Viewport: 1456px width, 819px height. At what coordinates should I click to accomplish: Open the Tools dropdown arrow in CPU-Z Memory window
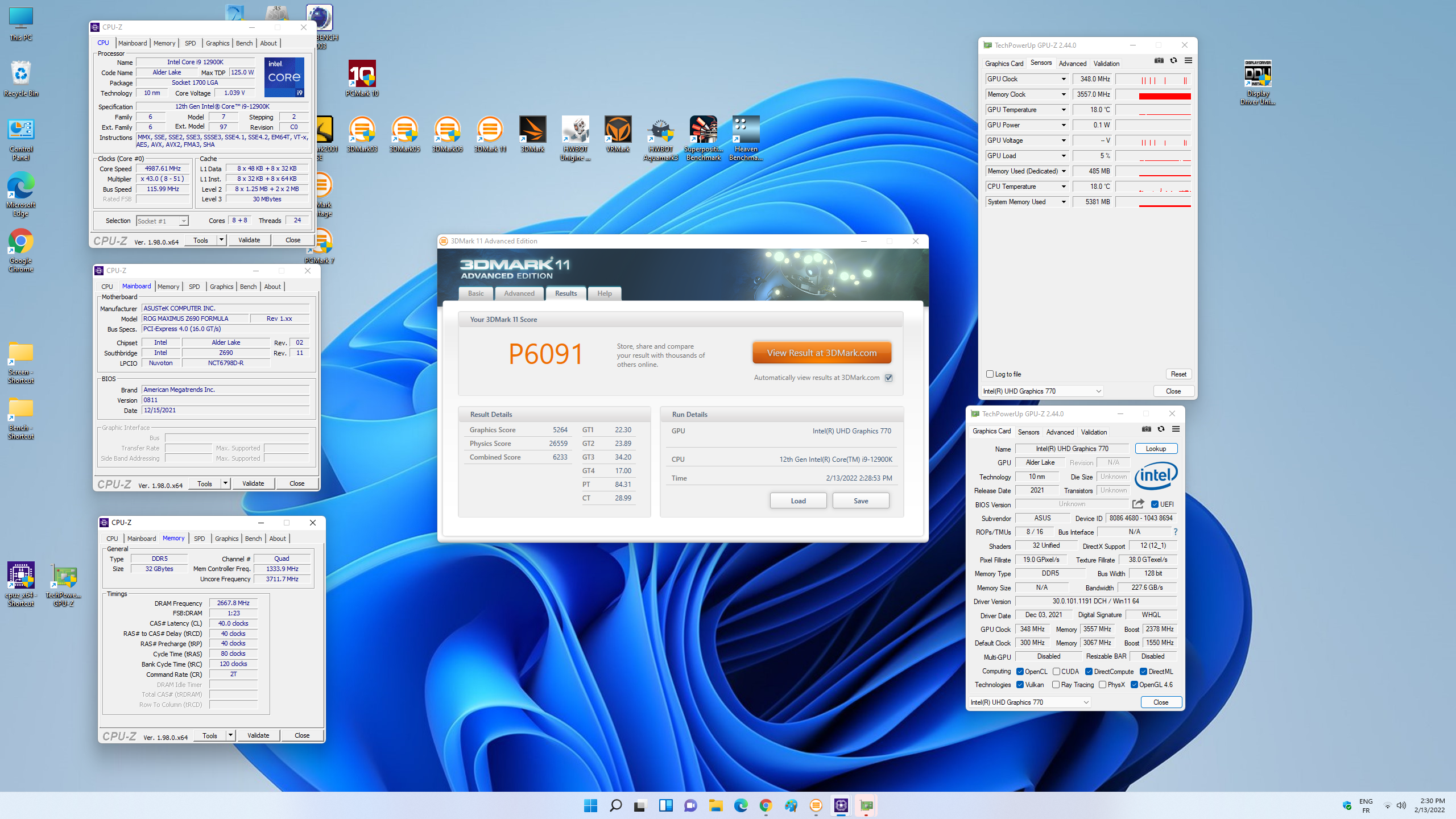coord(230,735)
